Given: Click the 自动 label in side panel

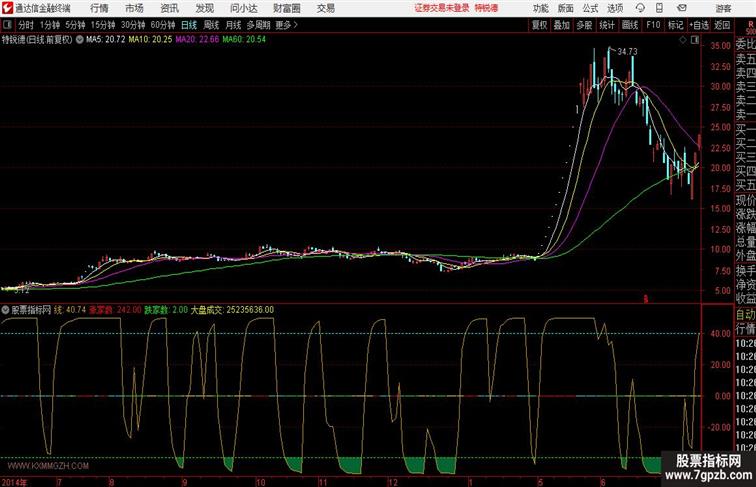Looking at the screenshot, I should coord(745,314).
